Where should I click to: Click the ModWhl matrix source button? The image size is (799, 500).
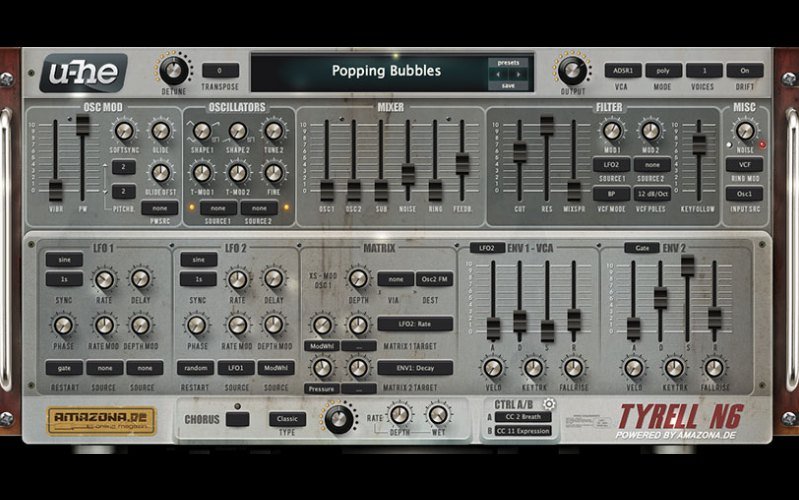click(322, 346)
